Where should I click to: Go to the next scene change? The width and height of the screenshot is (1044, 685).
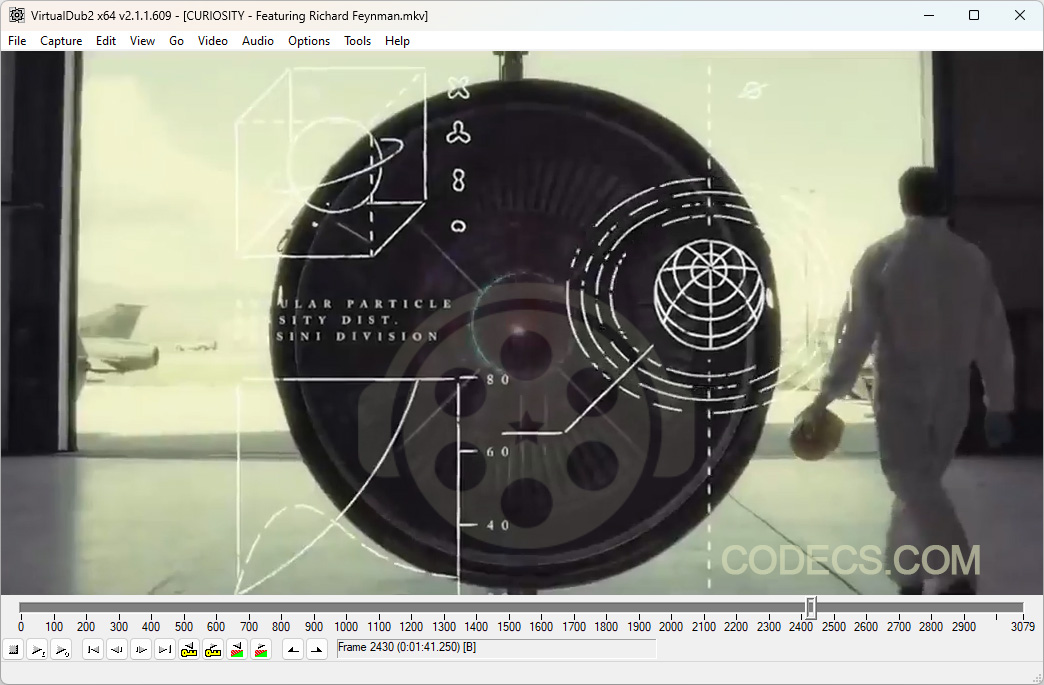coord(261,650)
